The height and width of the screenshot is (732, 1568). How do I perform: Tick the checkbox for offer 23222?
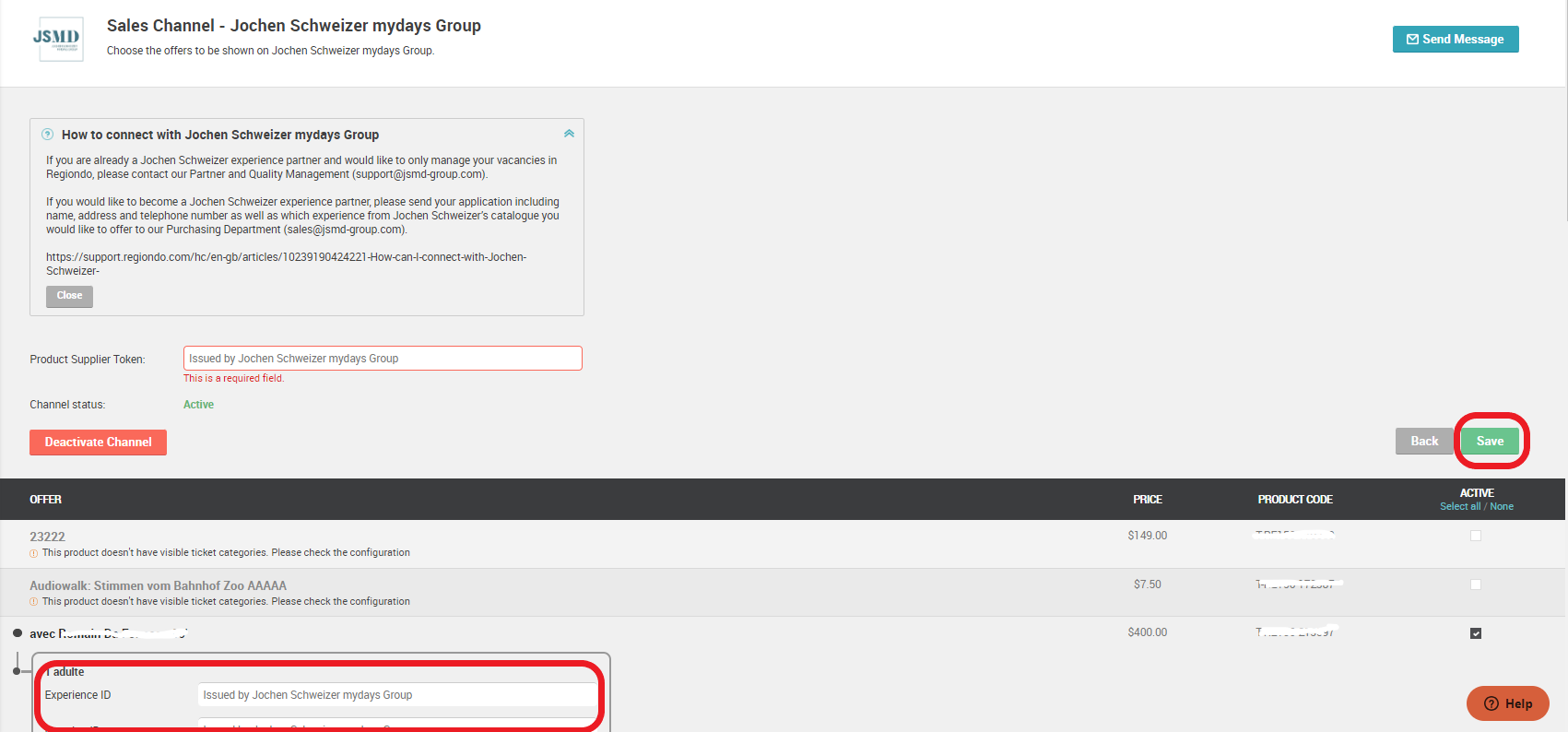click(x=1476, y=536)
